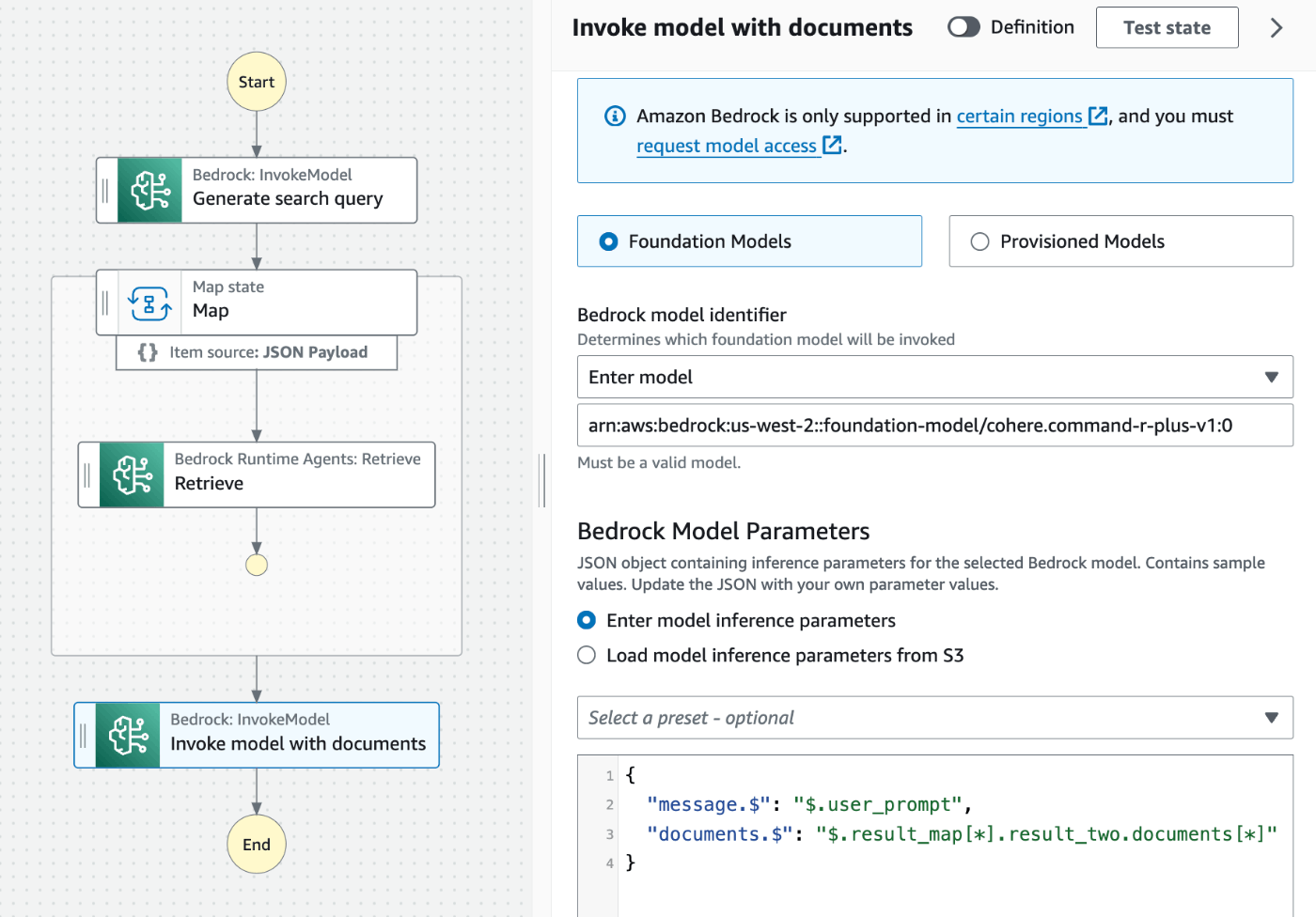Open the Select a preset dropdown
This screenshot has width=1316, height=917.
[935, 718]
